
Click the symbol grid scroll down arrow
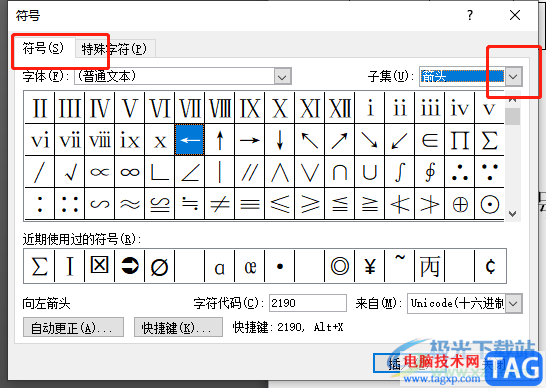[512, 213]
